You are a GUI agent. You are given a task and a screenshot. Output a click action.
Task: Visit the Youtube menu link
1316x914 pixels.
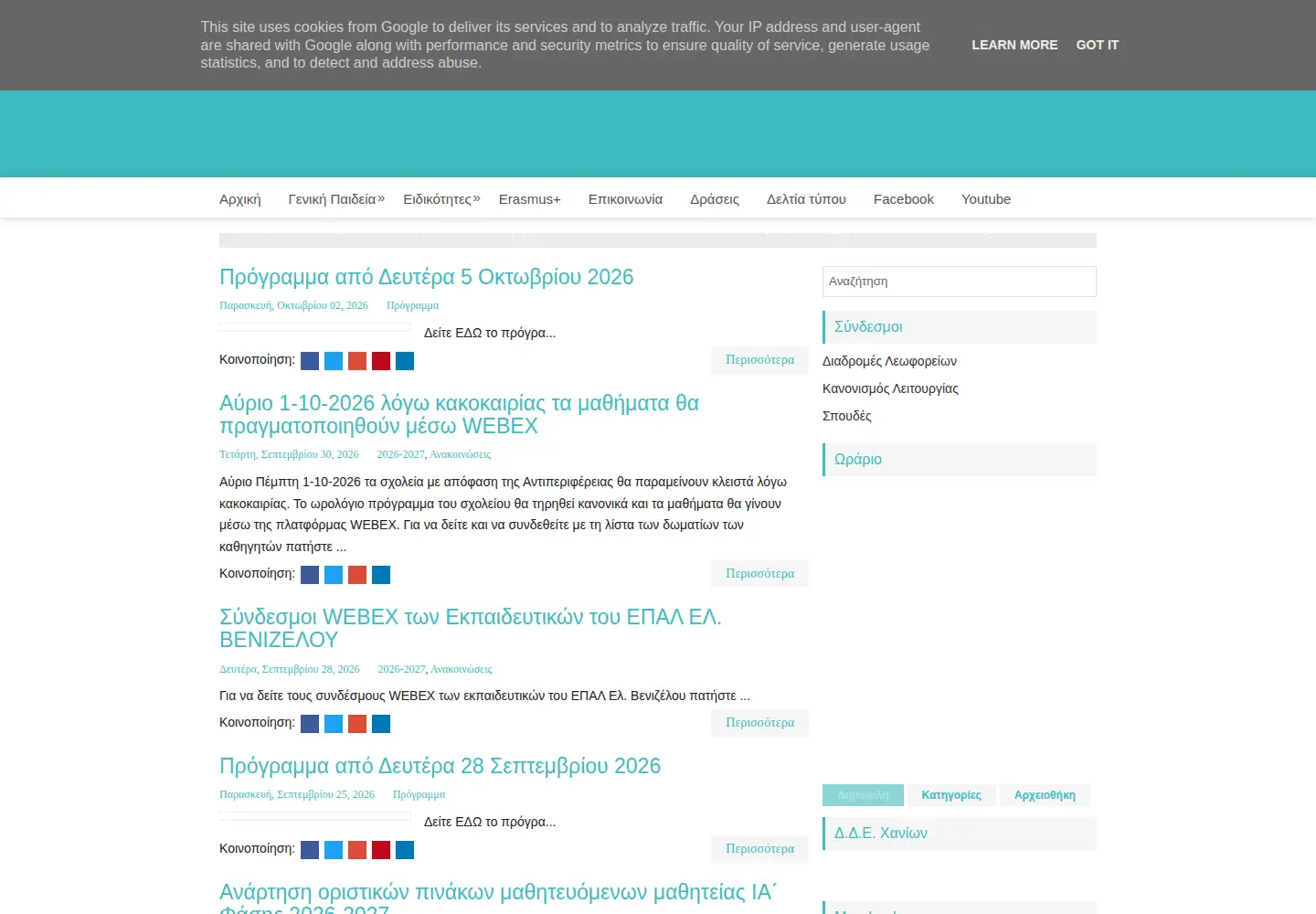pyautogui.click(x=986, y=199)
